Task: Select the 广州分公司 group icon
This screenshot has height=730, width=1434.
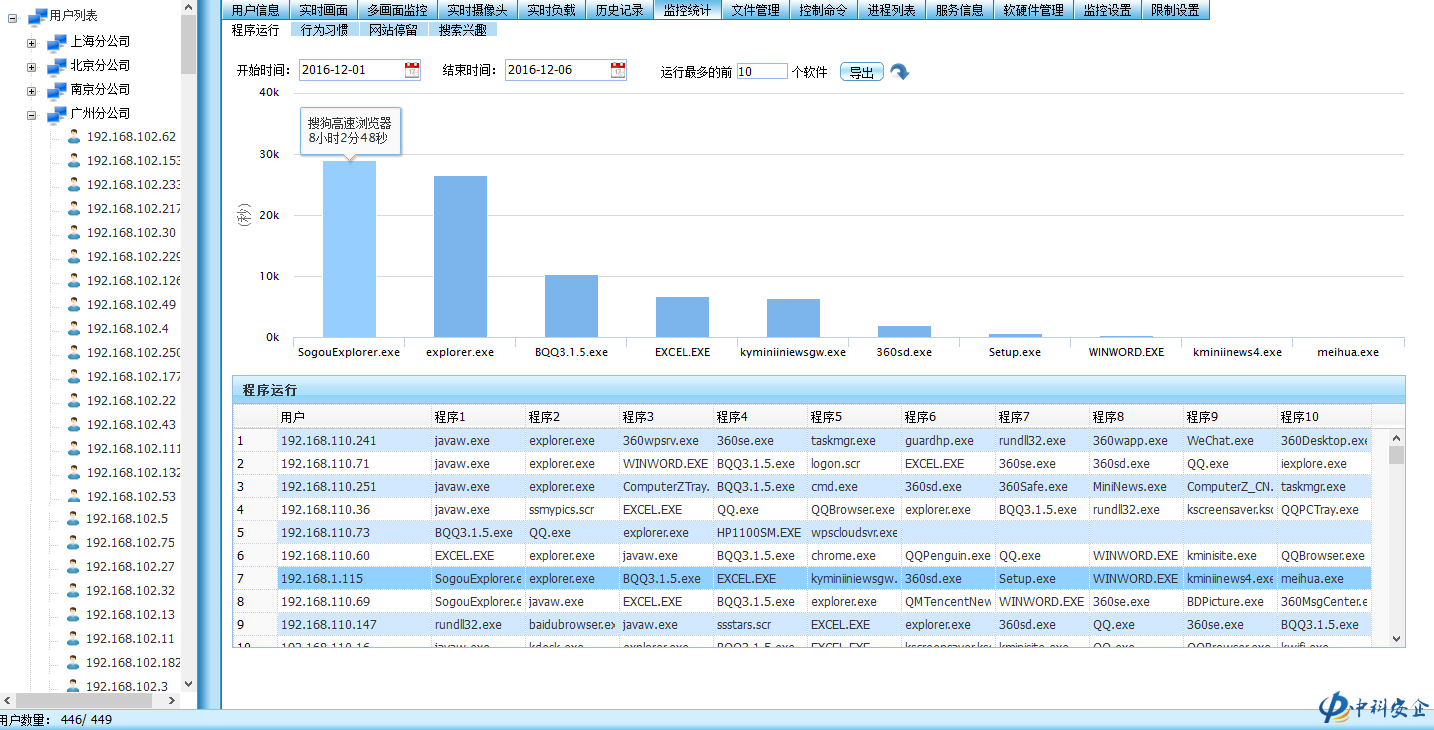Action: click(57, 114)
